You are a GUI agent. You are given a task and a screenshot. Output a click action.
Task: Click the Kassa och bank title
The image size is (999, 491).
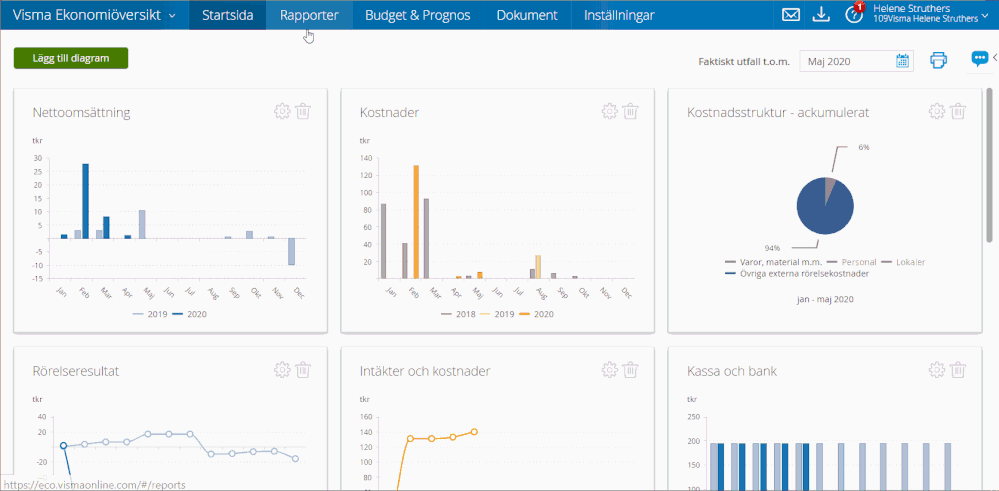point(731,371)
